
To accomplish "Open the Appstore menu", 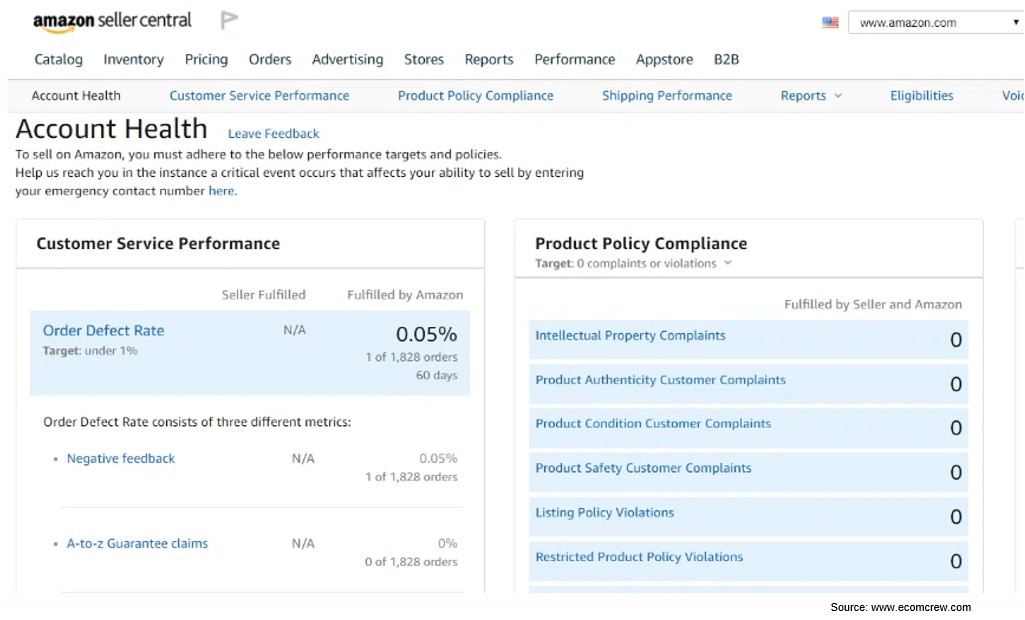I will pos(664,60).
